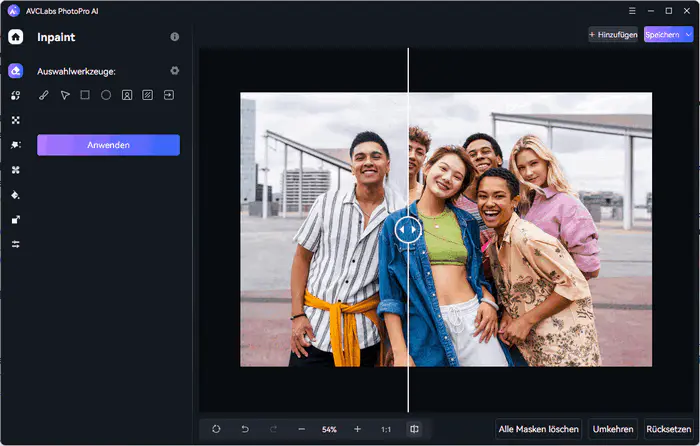This screenshot has height=446, width=700.
Task: Open the sparkle effects sidebar tool
Action: (x=16, y=145)
